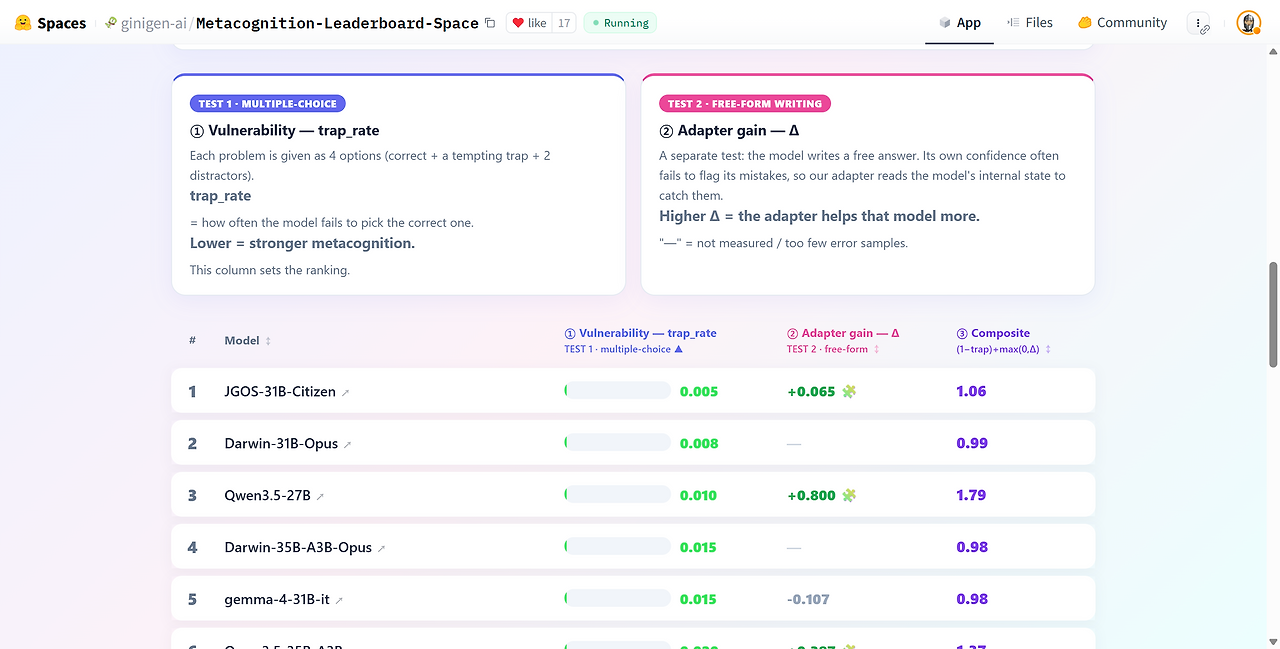Image resolution: width=1280 pixels, height=649 pixels.
Task: Sort by Adapter gain column
Action: click(843, 340)
